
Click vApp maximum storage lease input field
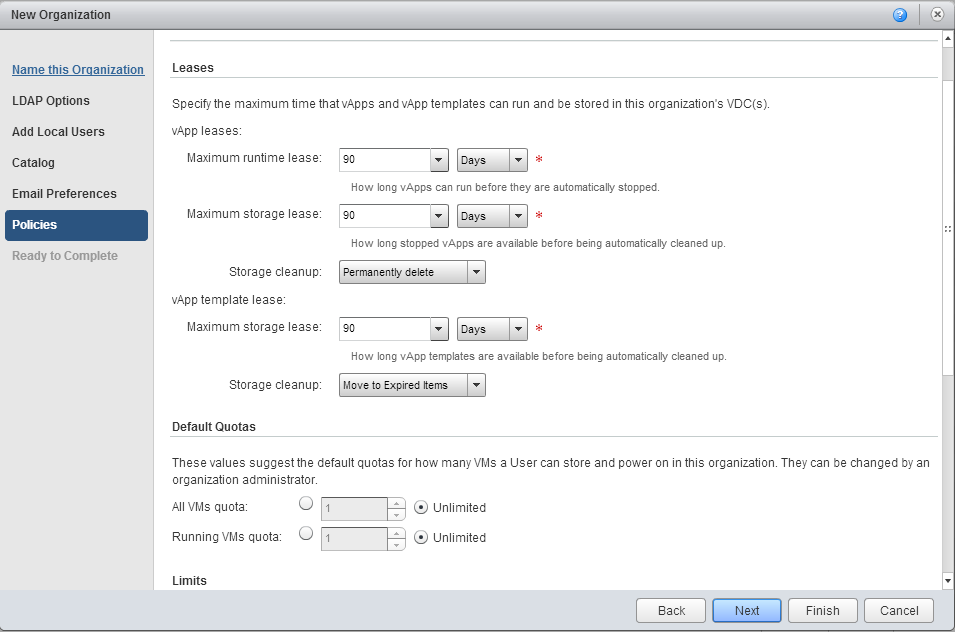coord(384,216)
